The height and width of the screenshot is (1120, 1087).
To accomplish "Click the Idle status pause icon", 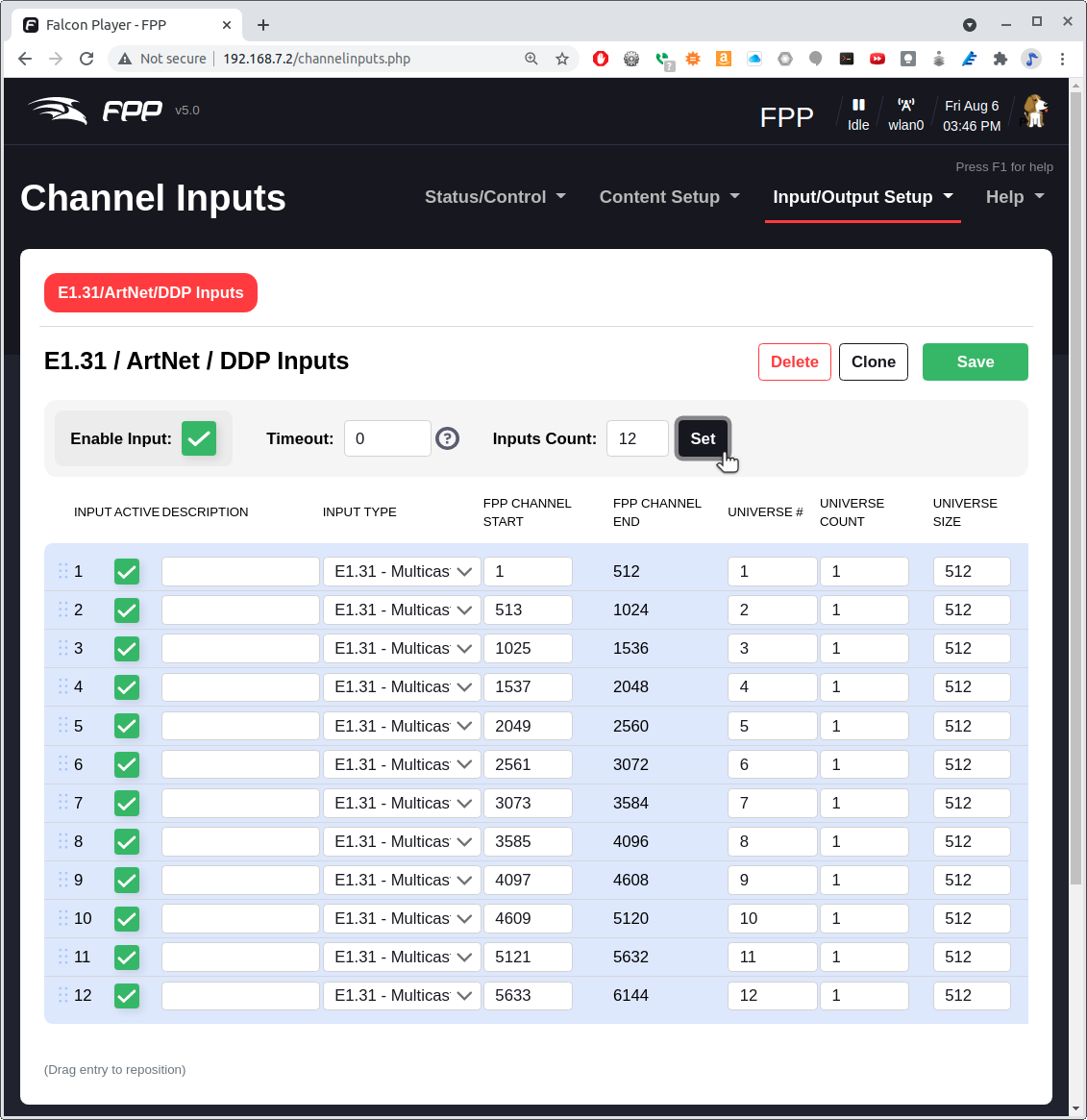I will 858,105.
